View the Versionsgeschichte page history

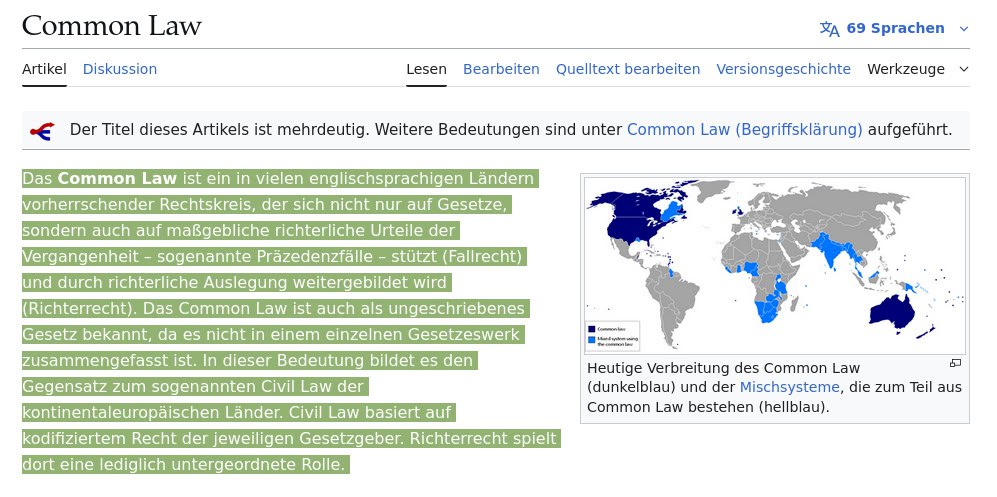(x=783, y=69)
